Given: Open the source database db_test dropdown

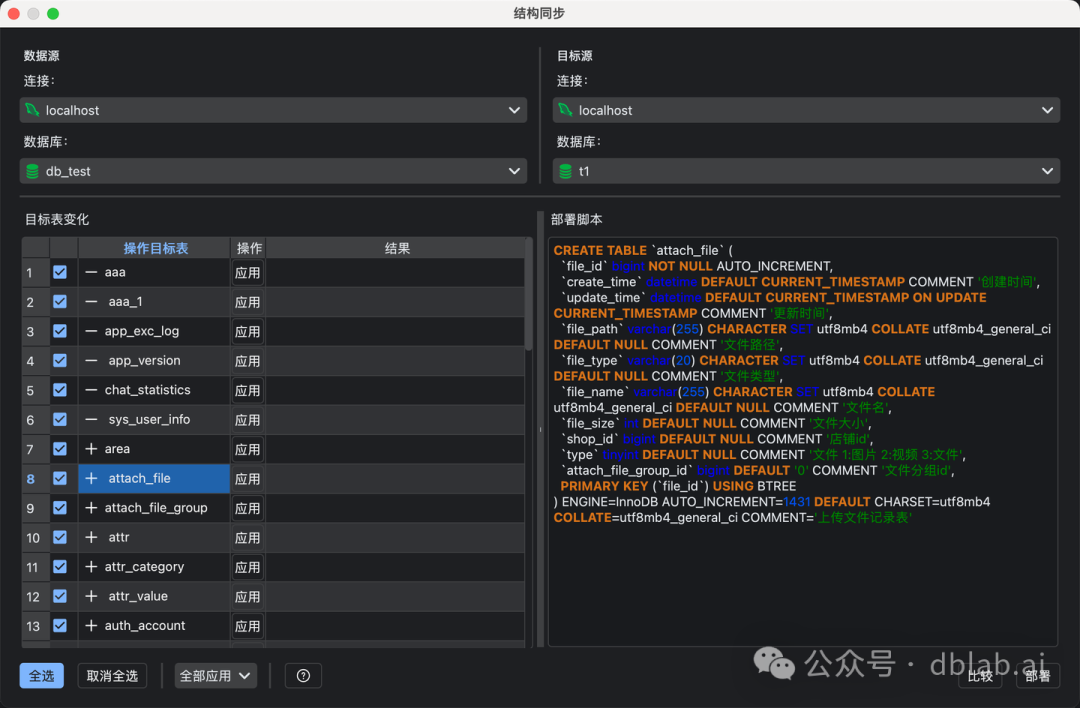Looking at the screenshot, I should click(x=273, y=171).
